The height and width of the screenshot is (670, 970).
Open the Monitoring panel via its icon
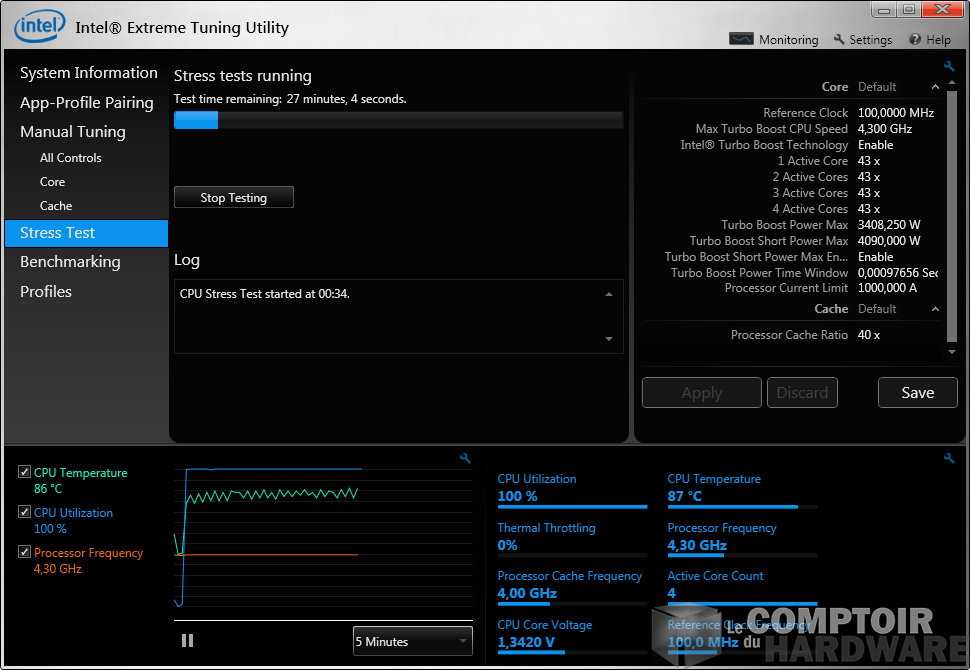[x=742, y=39]
